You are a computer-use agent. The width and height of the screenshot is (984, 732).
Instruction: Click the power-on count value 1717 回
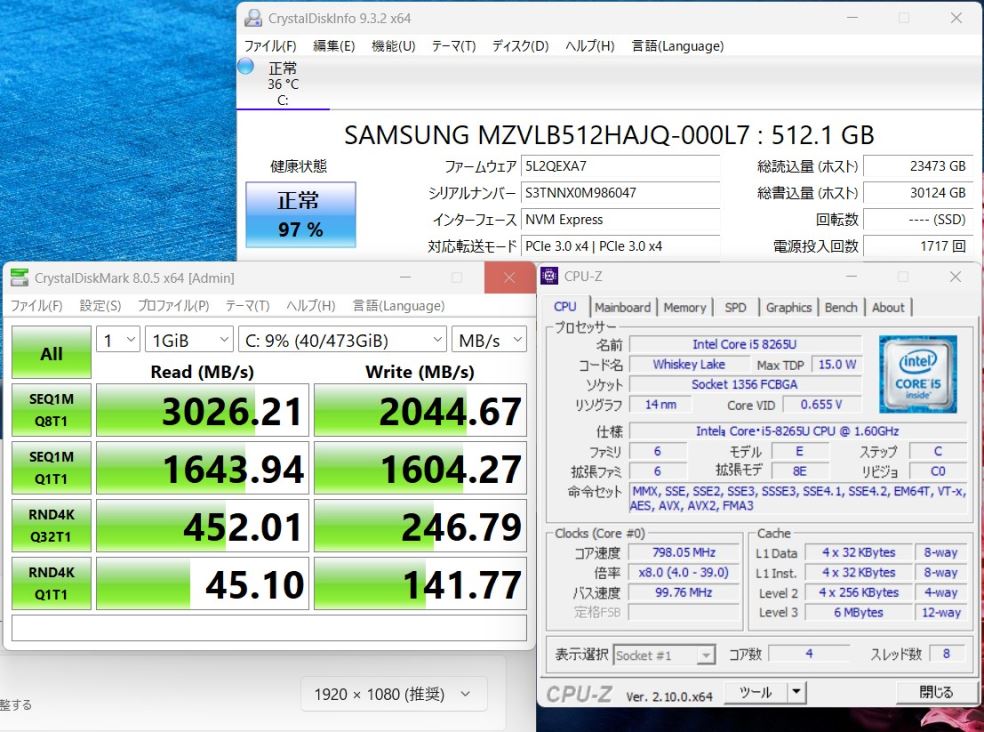918,246
